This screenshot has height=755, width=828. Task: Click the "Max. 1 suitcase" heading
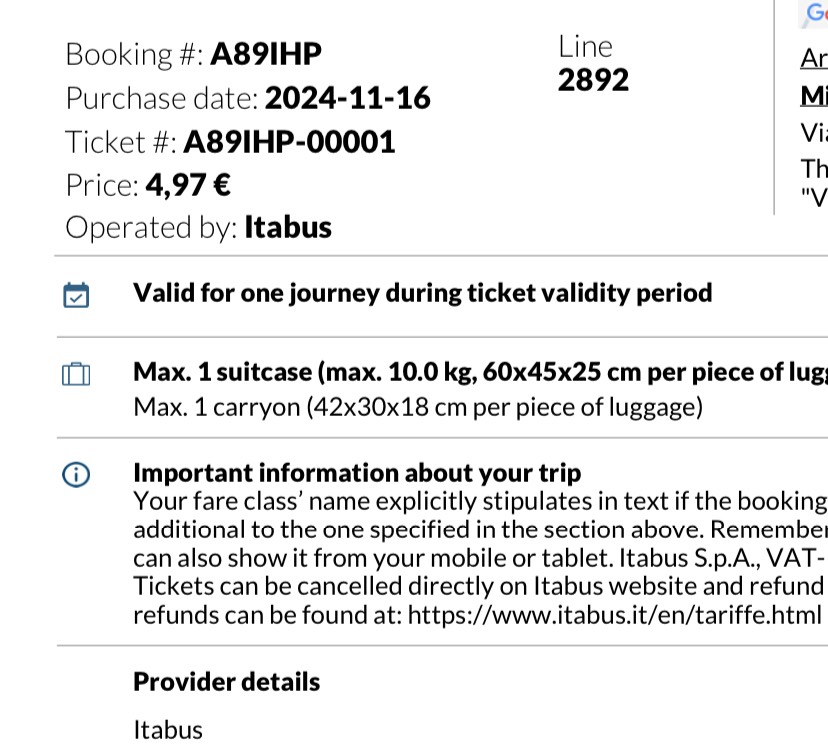pos(480,372)
